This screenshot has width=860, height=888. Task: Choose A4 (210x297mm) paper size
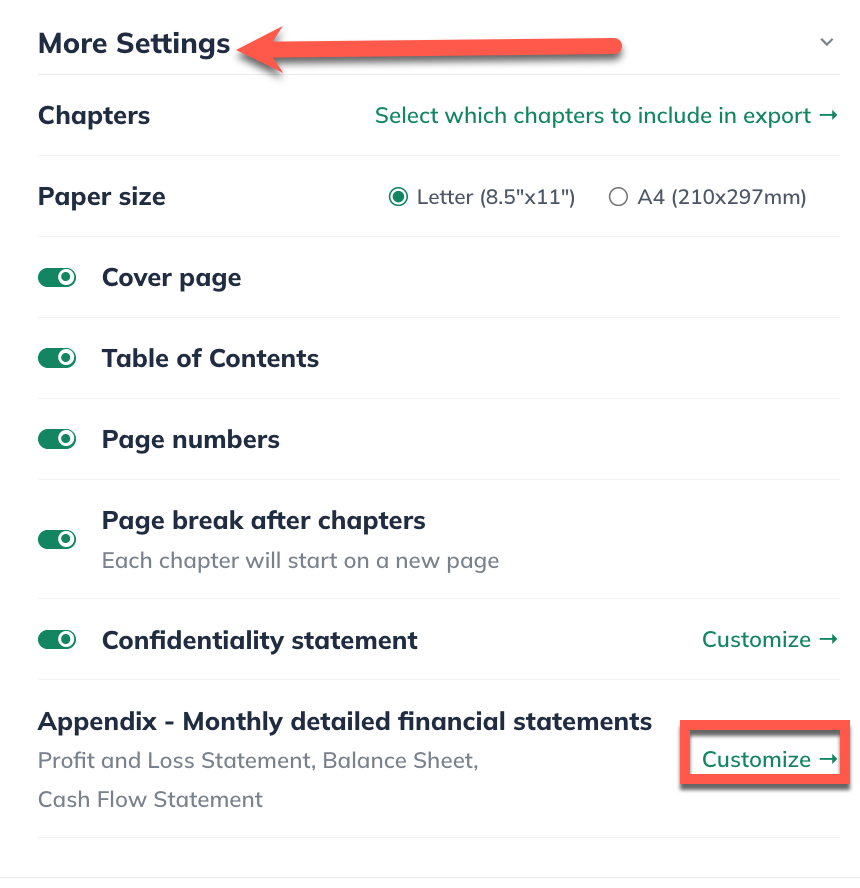click(x=618, y=197)
